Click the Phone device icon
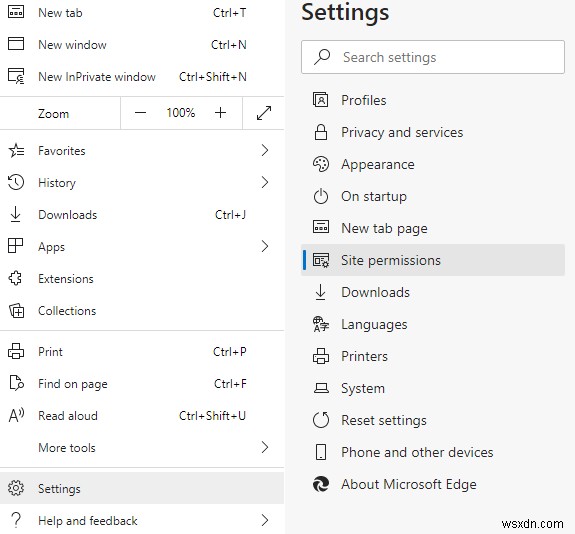The height and width of the screenshot is (534, 575). coord(321,452)
